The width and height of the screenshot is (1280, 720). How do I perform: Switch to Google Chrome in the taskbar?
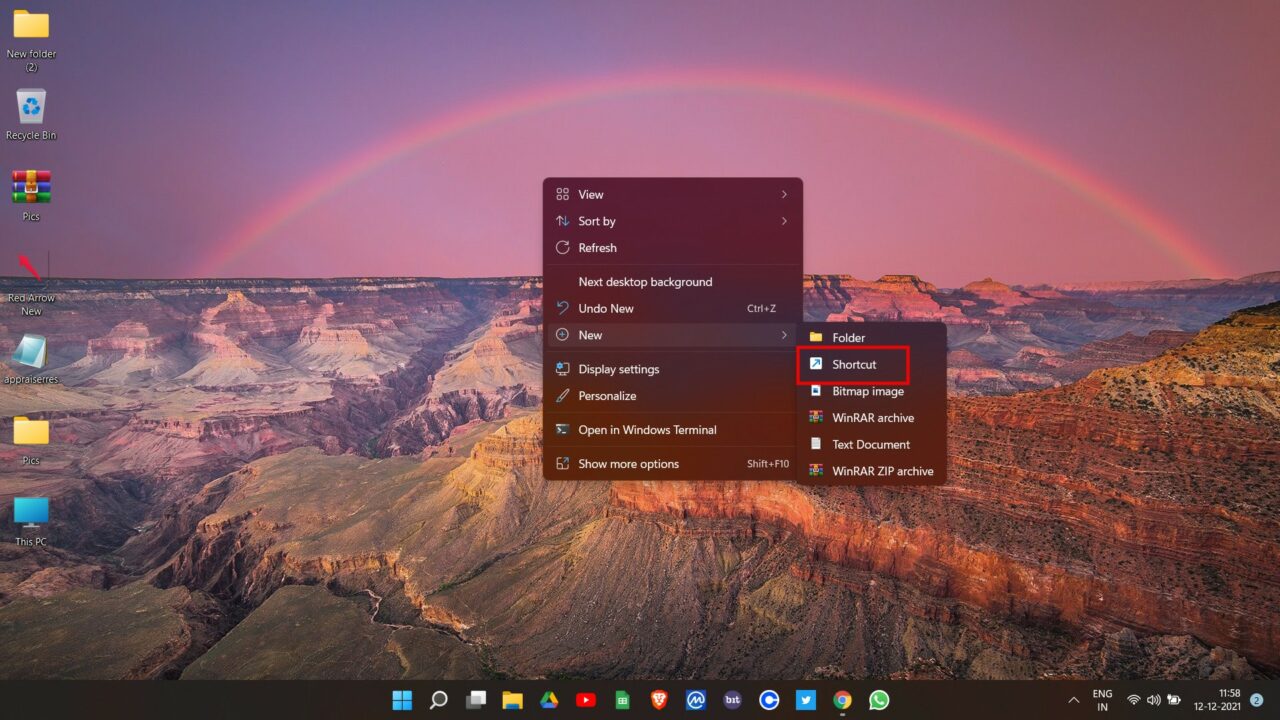(x=842, y=700)
